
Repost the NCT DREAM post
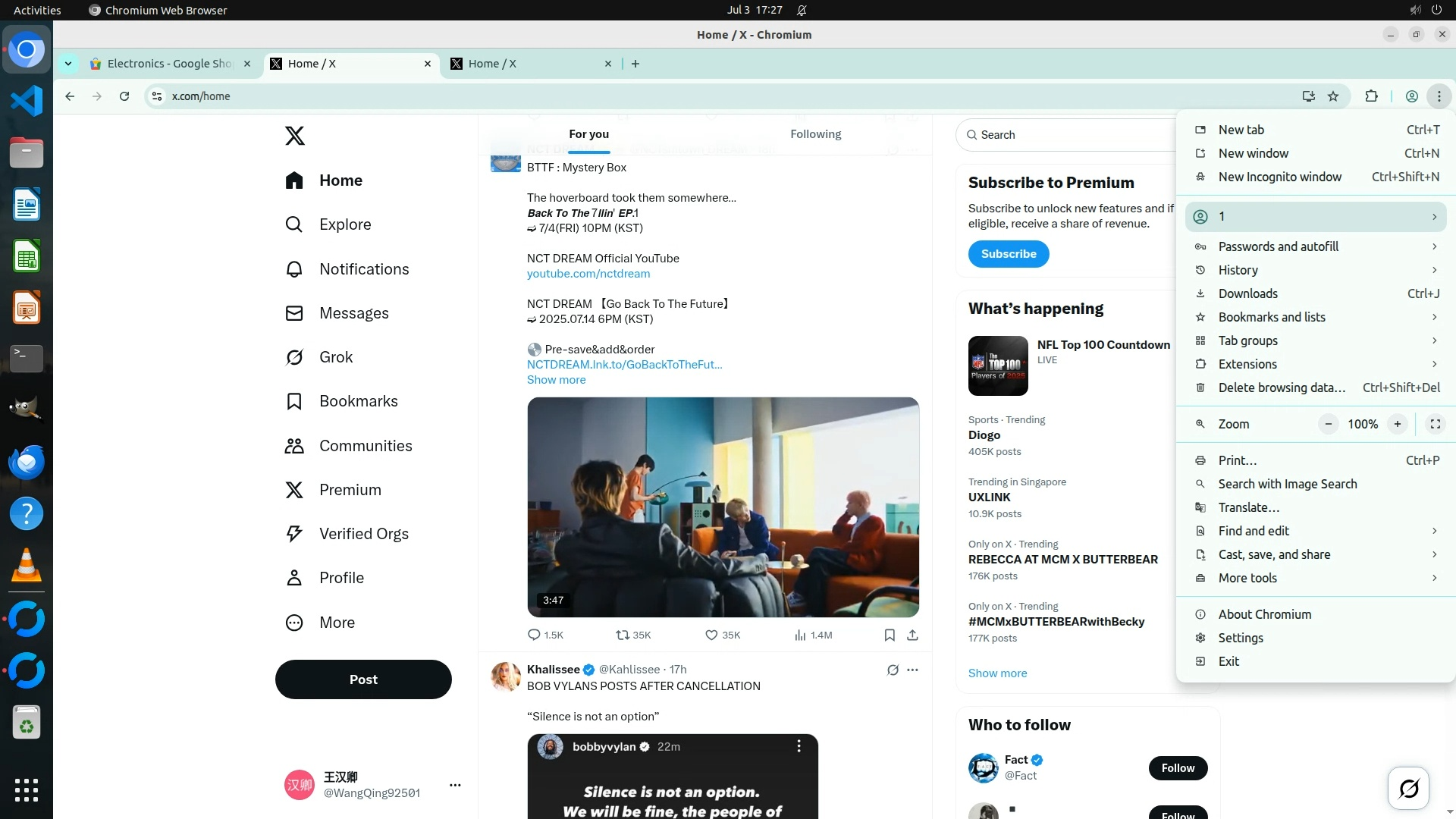pos(623,635)
